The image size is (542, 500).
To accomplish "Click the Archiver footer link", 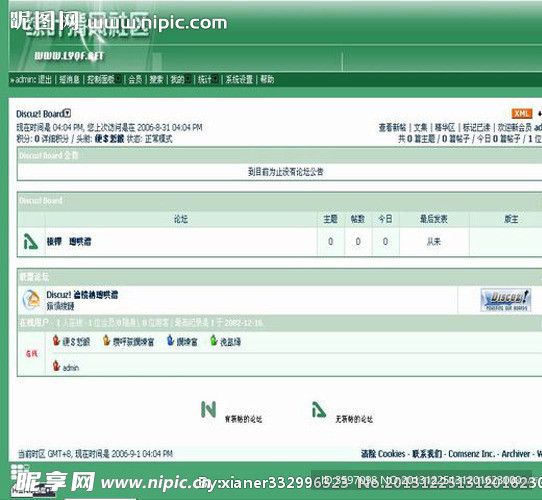I will [x=516, y=454].
